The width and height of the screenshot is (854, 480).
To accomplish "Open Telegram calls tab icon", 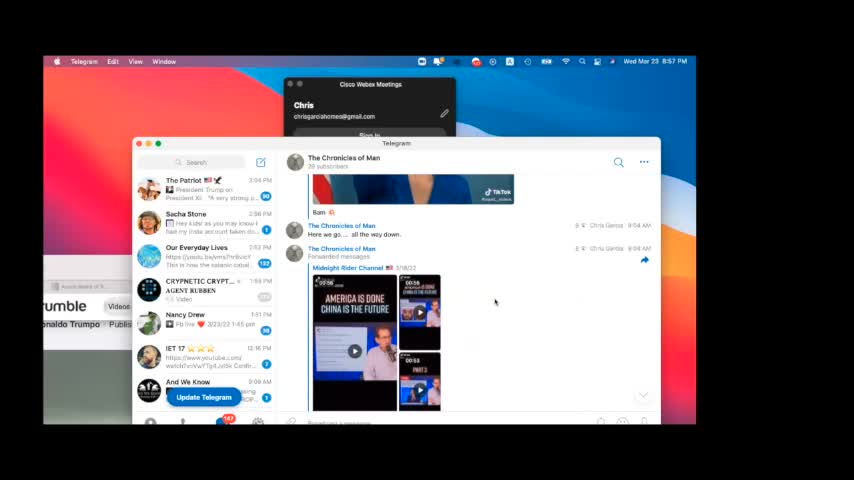I will click(183, 421).
